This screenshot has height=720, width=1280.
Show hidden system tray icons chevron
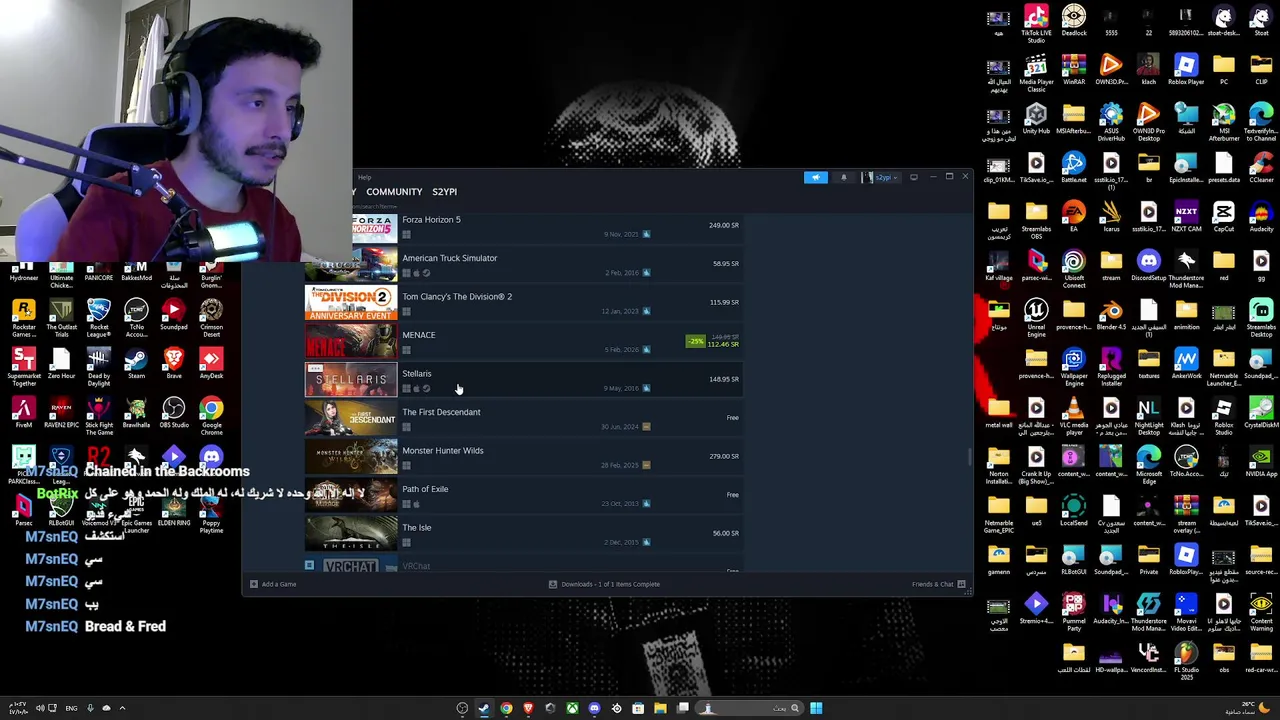122,708
